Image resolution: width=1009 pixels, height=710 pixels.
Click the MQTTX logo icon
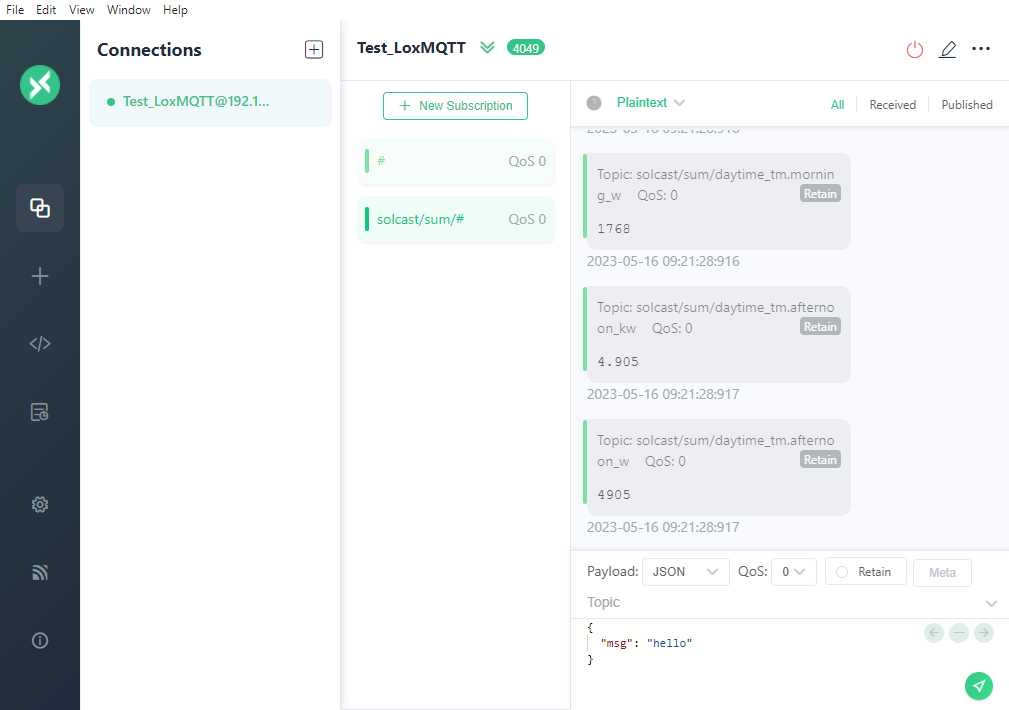40,84
